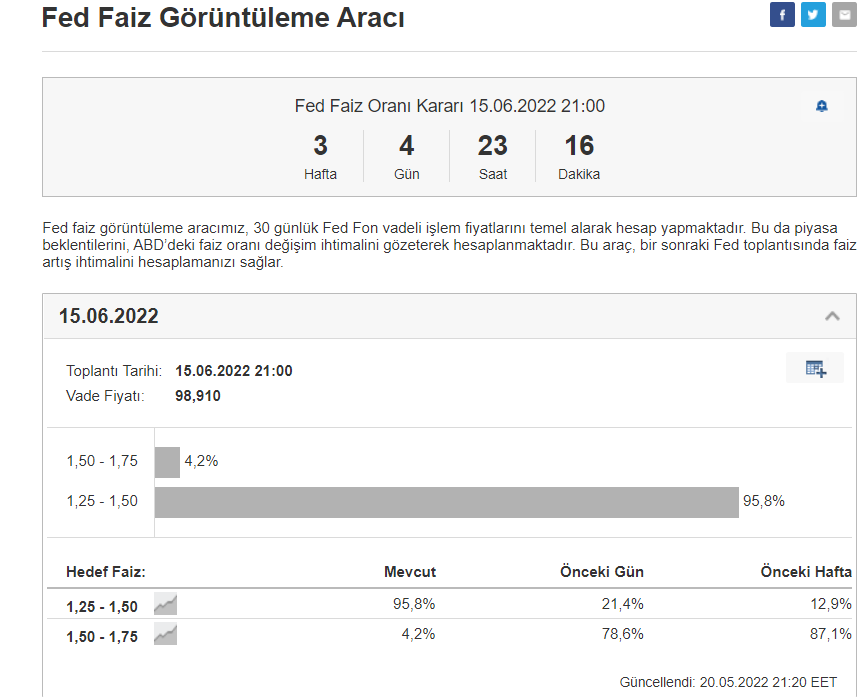Click the 4,2% probability bar
This screenshot has height=697, width=868.
coord(167,462)
